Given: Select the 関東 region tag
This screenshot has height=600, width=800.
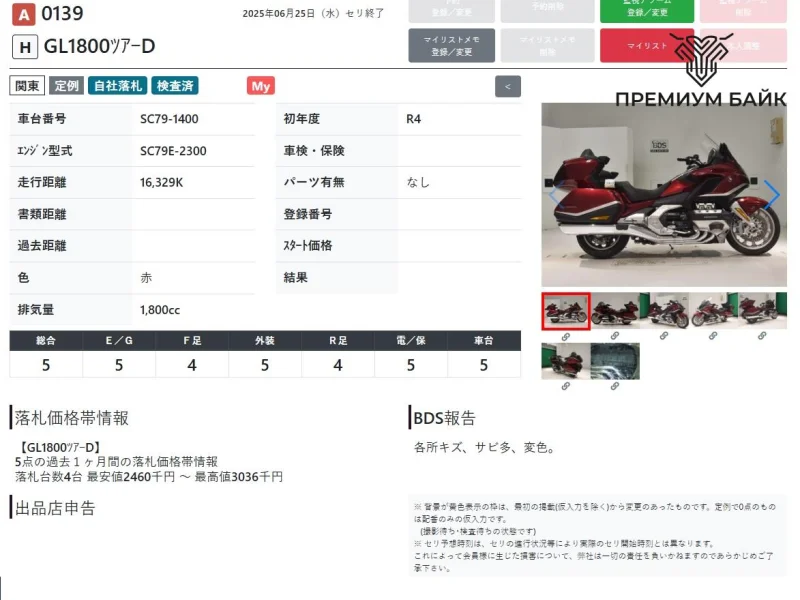Looking at the screenshot, I should [27, 86].
